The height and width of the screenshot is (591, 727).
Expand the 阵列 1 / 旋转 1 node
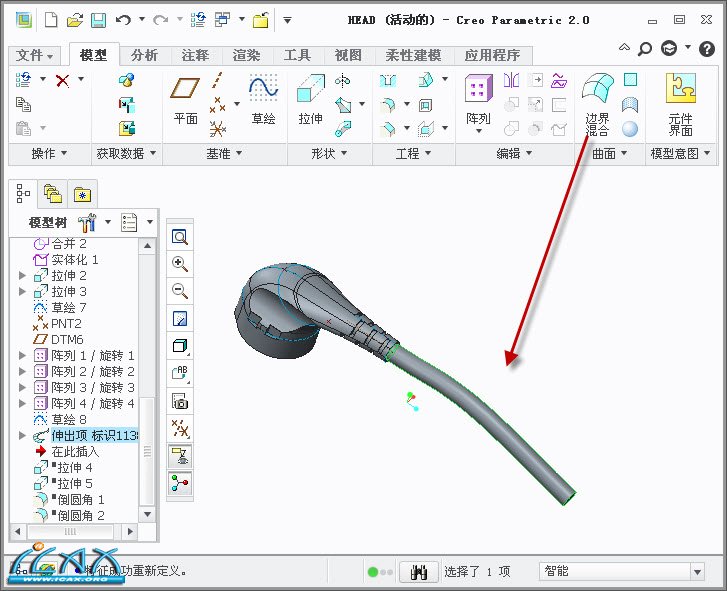tap(23, 355)
